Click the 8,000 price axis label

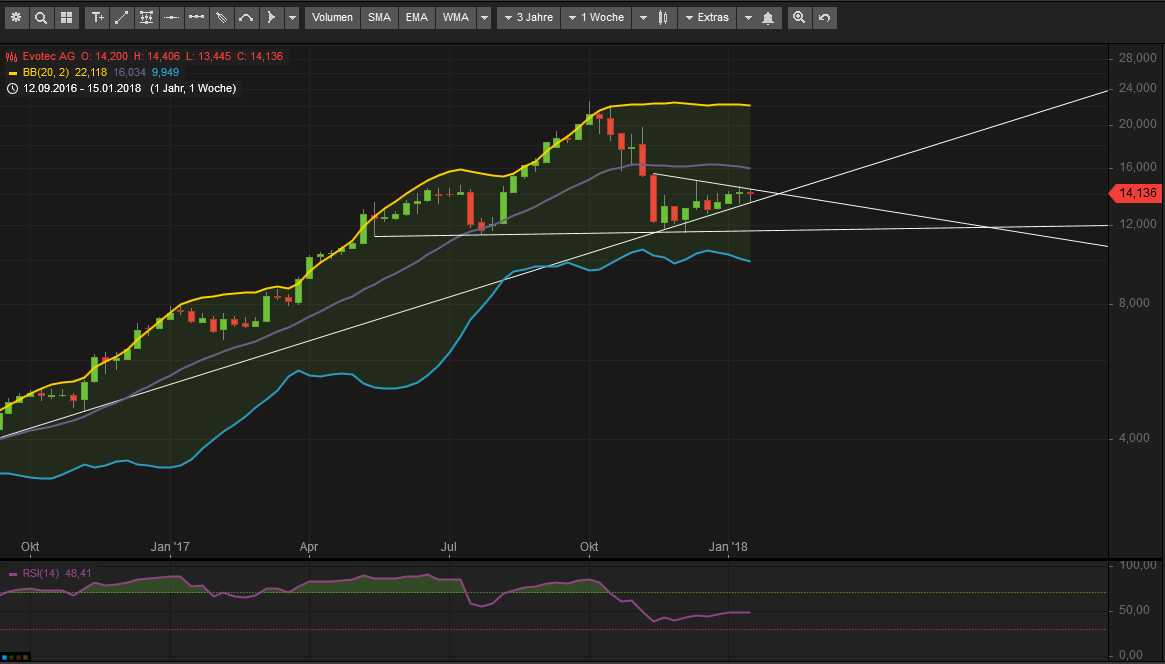[x=1134, y=303]
